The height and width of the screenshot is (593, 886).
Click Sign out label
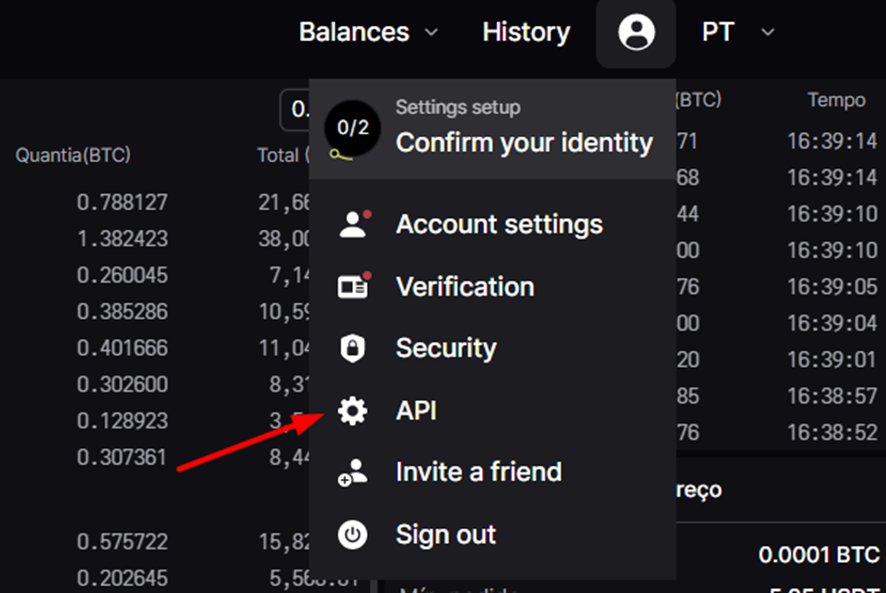(x=446, y=535)
